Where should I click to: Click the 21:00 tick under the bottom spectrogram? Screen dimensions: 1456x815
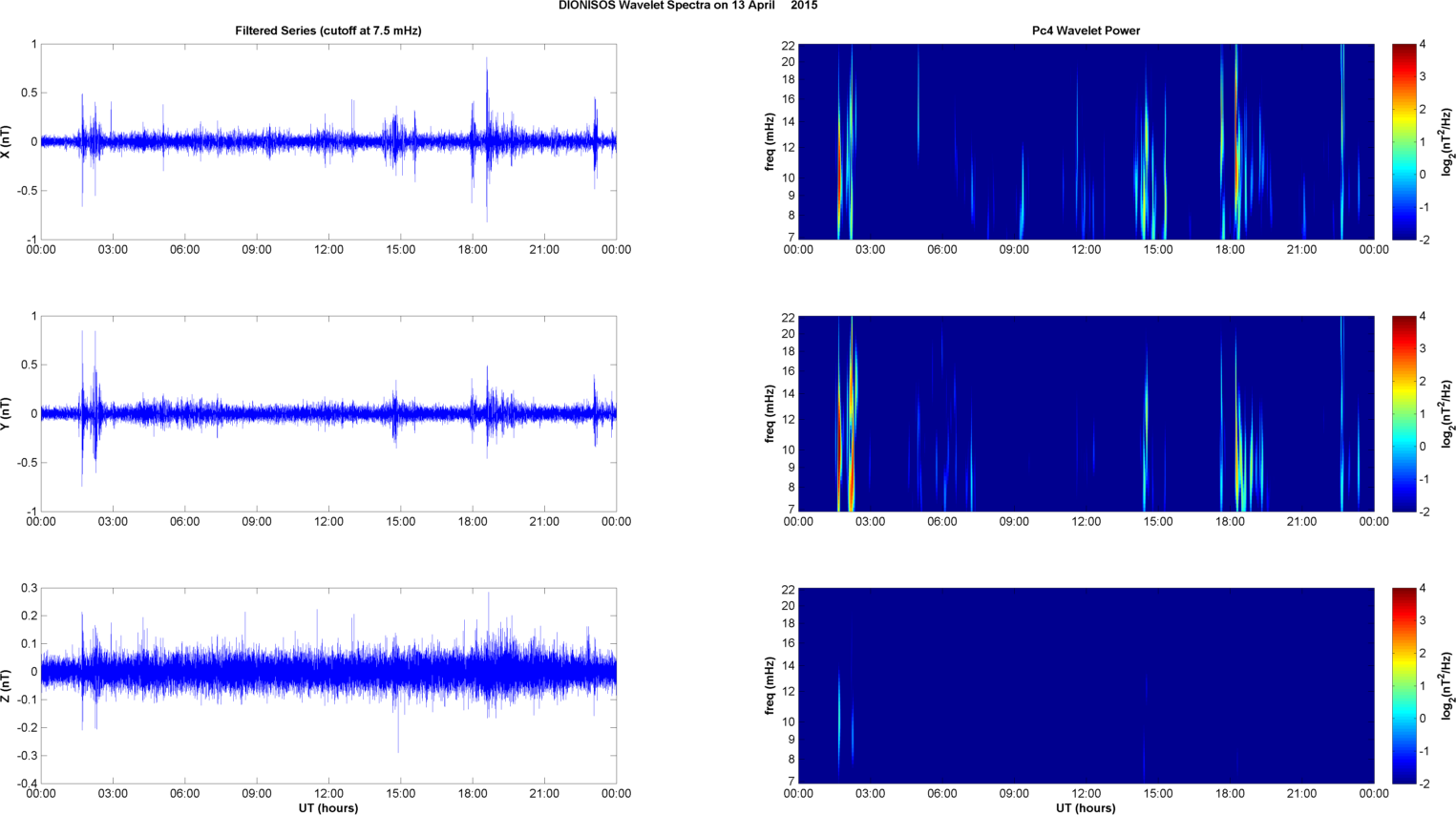(1301, 794)
